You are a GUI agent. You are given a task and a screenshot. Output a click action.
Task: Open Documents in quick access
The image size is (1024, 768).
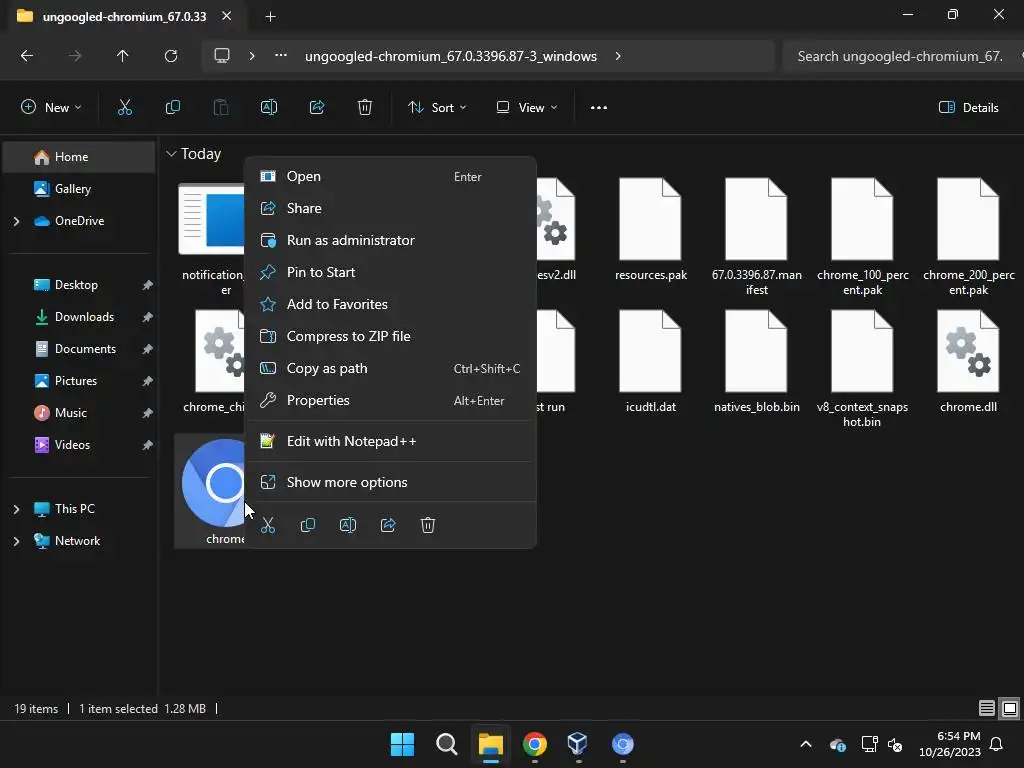(79, 349)
